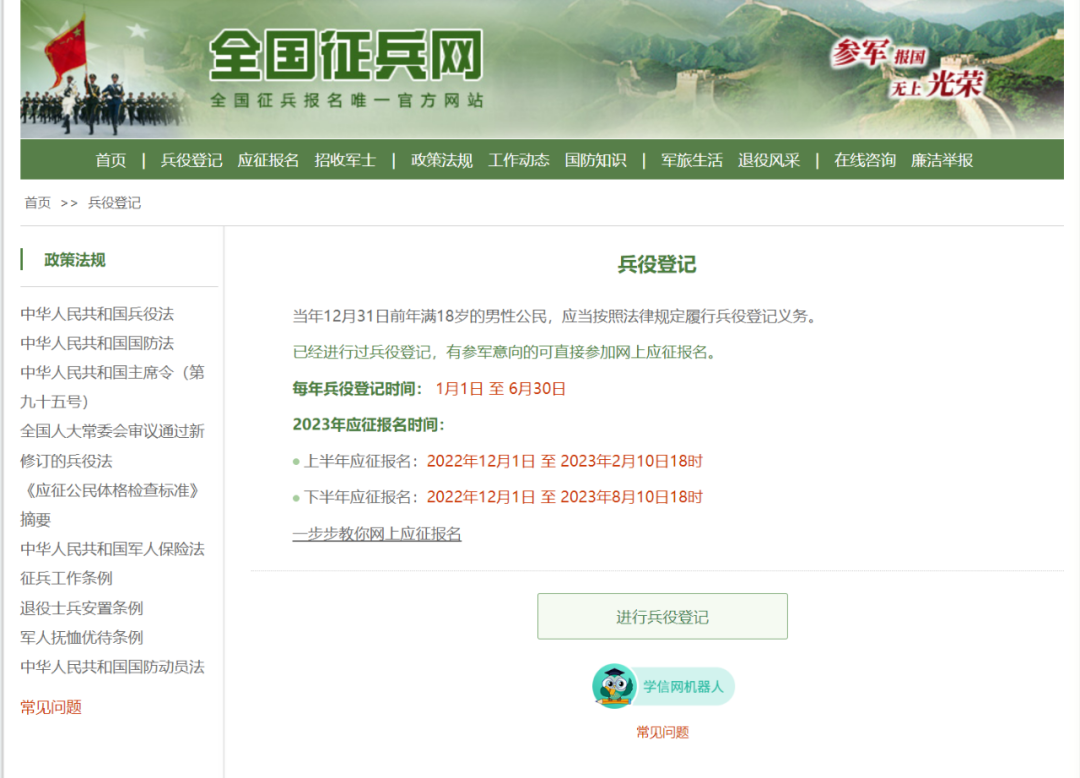This screenshot has width=1080, height=778.
Task: Open 征兵工作条例 in sidebar list
Action: pos(66,578)
